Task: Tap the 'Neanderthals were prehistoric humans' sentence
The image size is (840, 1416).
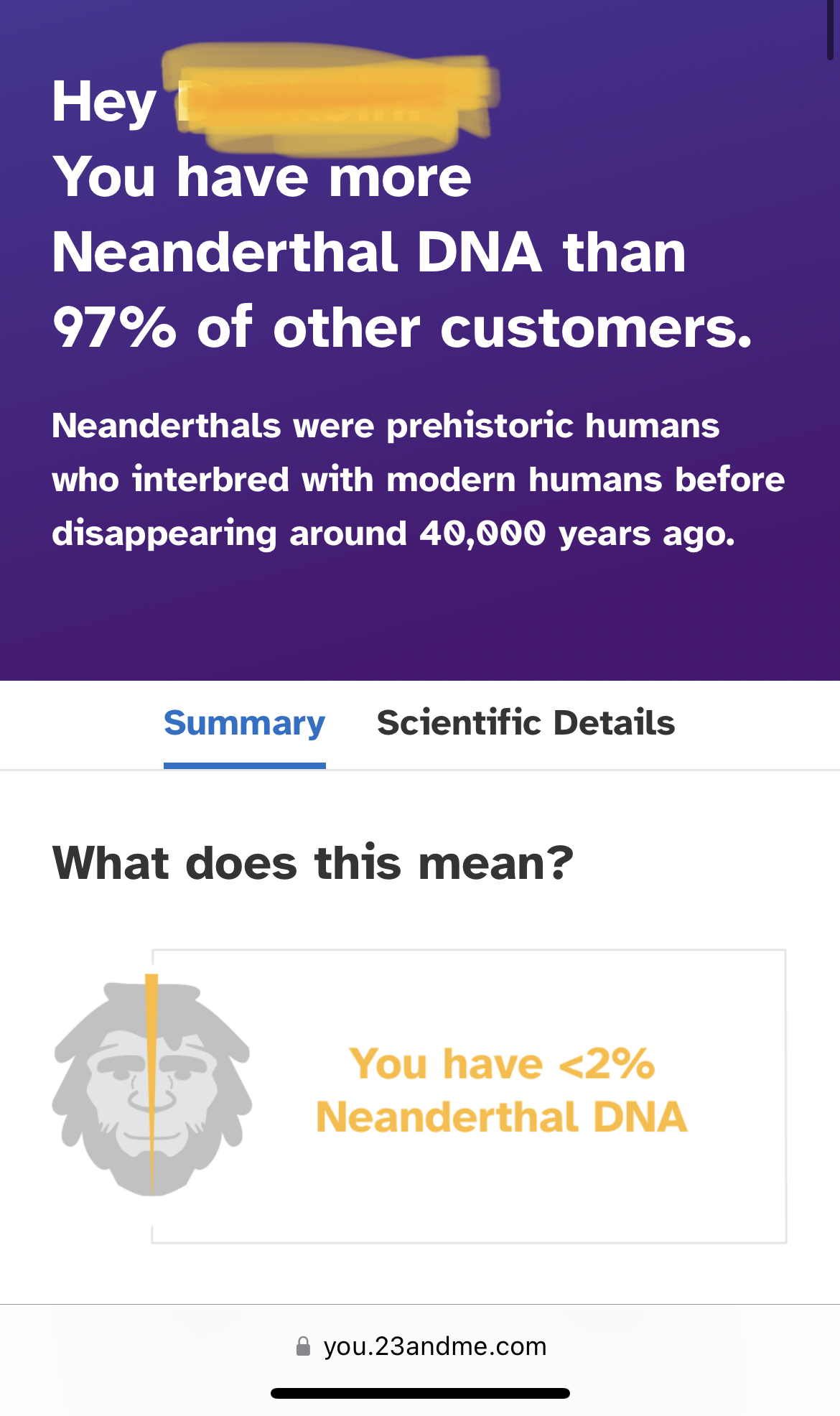Action: coord(386,426)
